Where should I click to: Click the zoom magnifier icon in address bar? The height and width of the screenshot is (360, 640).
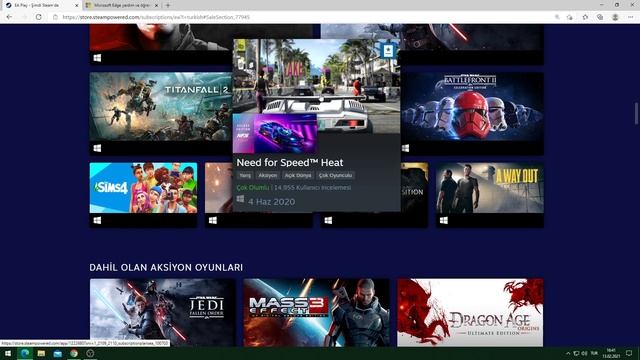(557, 17)
